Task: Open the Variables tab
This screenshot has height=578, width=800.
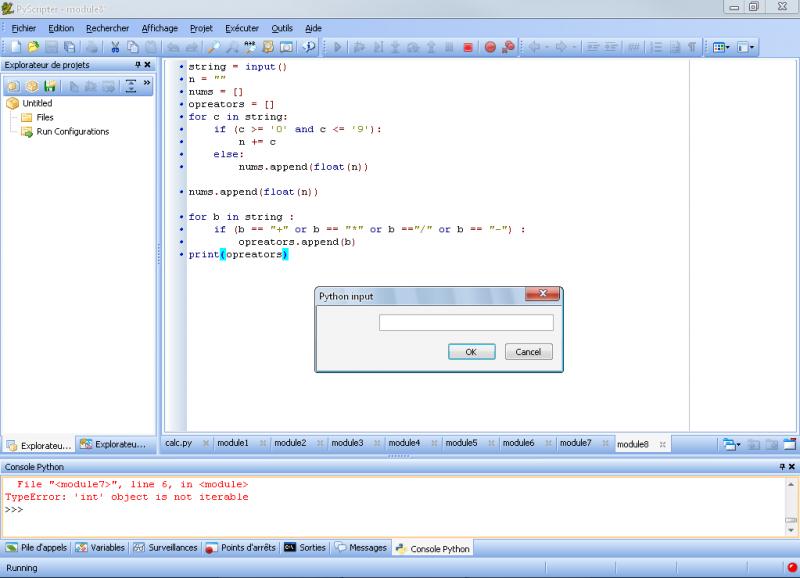Action: [x=100, y=547]
